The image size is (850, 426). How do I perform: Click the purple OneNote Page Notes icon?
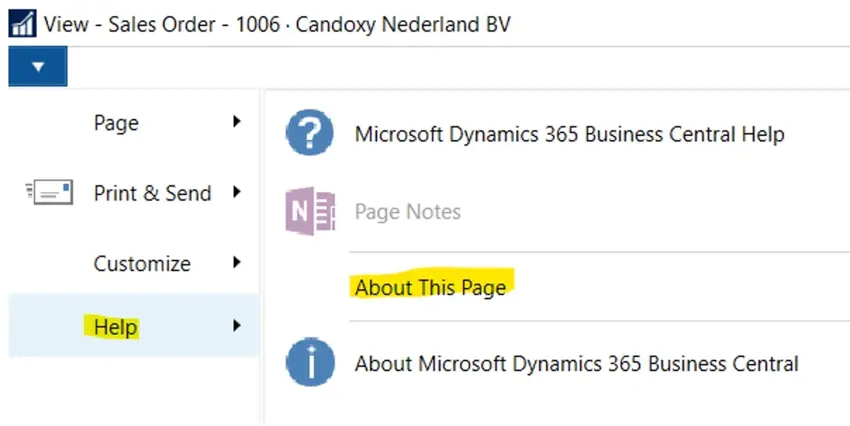pyautogui.click(x=309, y=211)
